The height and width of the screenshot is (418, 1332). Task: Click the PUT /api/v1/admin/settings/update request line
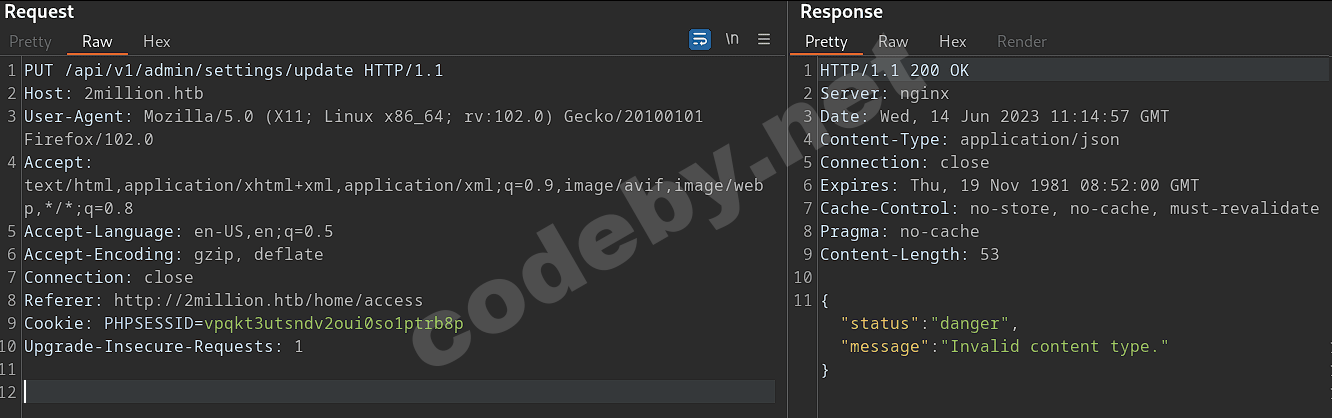coord(233,71)
